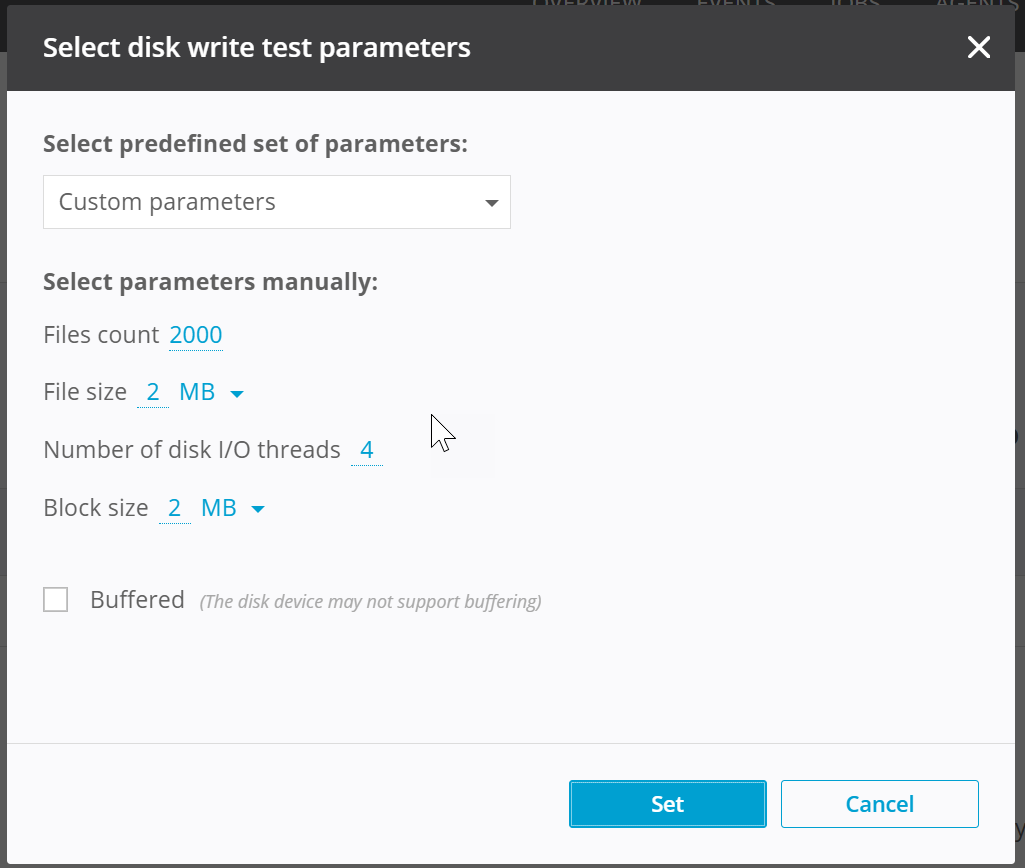The image size is (1025, 868).
Task: Click the caret arrow beside Block size MB
Action: (258, 510)
